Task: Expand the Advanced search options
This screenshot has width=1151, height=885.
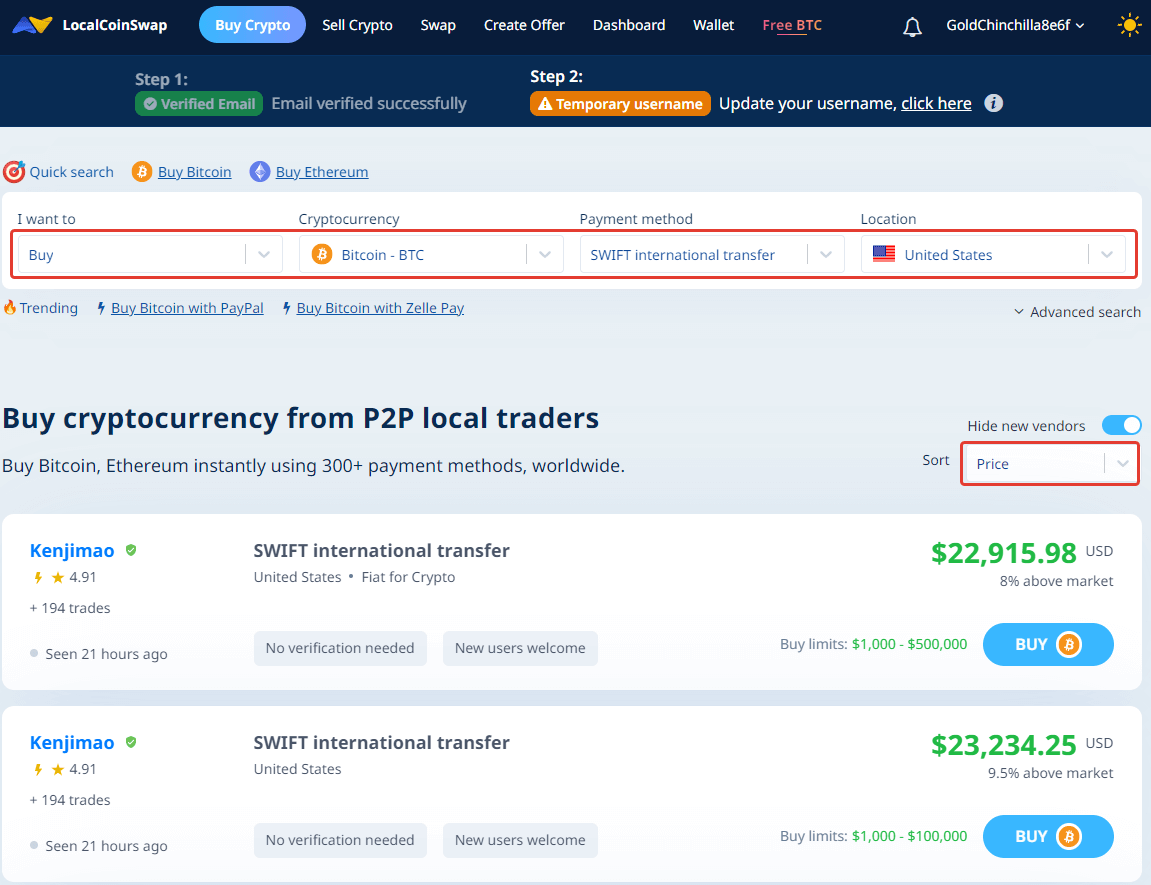Action: tap(1077, 312)
